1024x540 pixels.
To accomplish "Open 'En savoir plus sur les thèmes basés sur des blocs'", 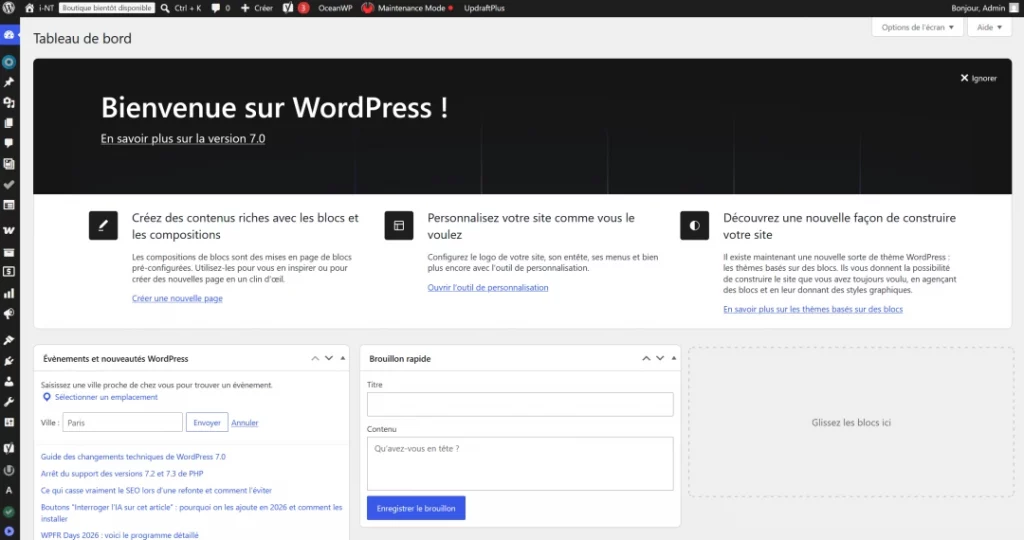I will 813,310.
